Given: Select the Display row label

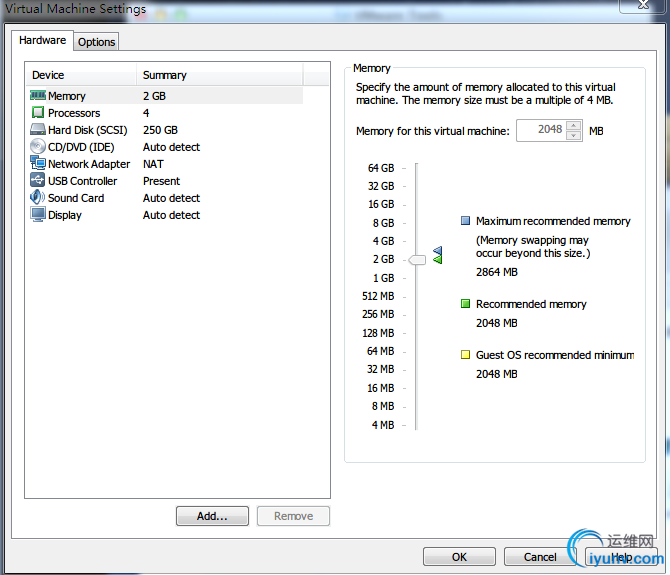Looking at the screenshot, I should tap(65, 215).
